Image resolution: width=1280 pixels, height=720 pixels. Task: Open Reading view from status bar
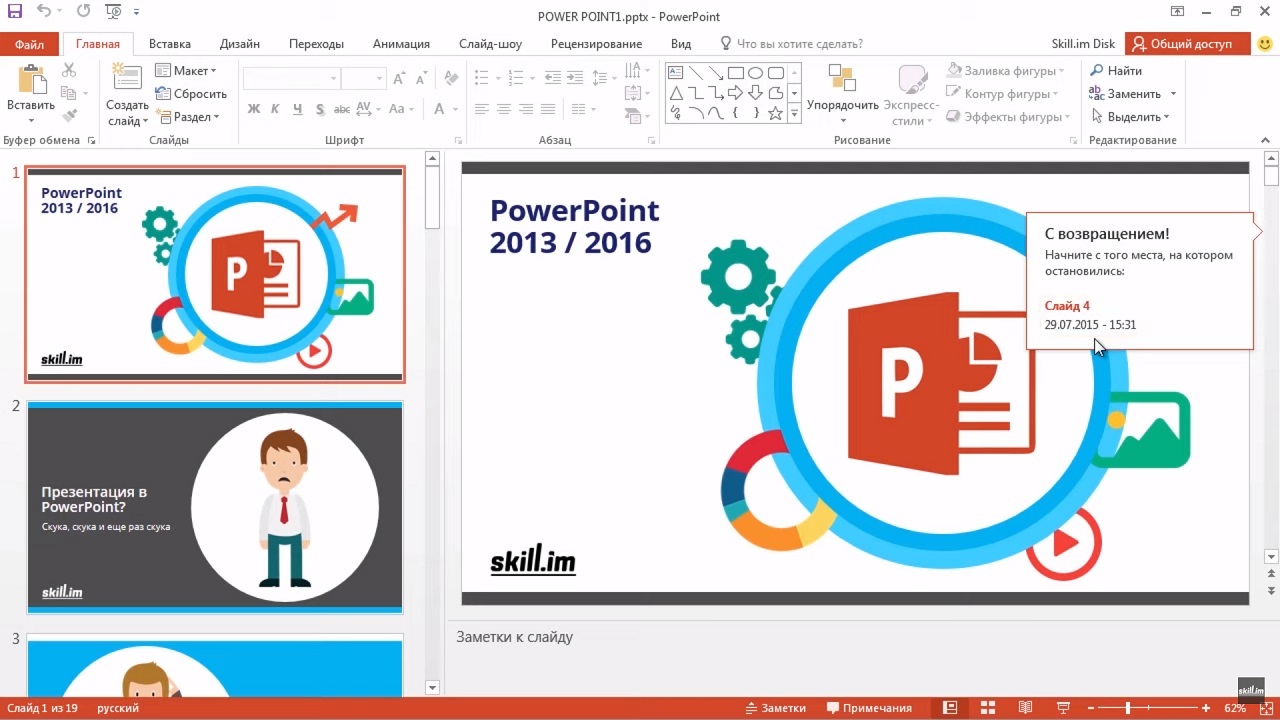click(1025, 708)
